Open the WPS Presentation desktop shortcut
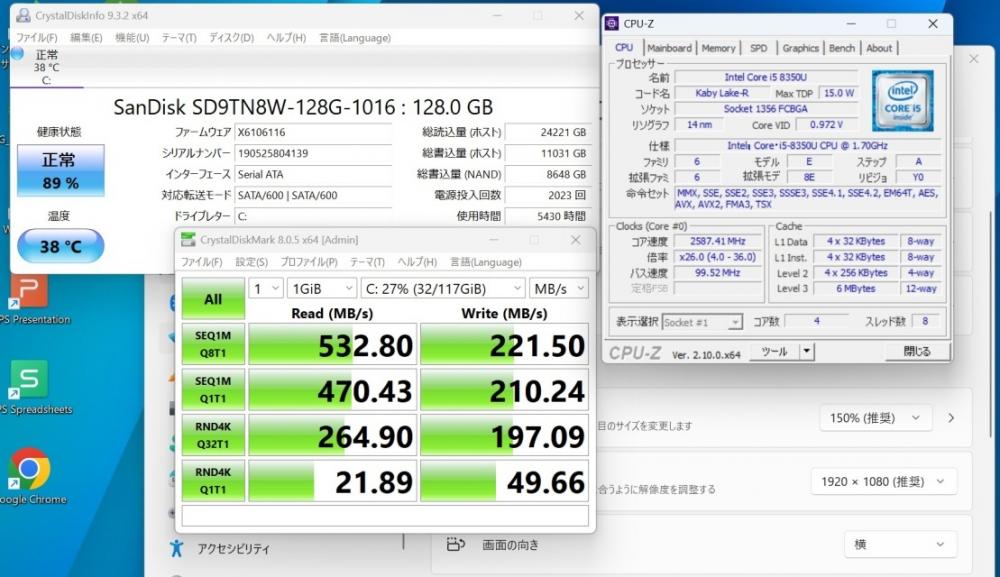This screenshot has width=1000, height=577. [29, 298]
